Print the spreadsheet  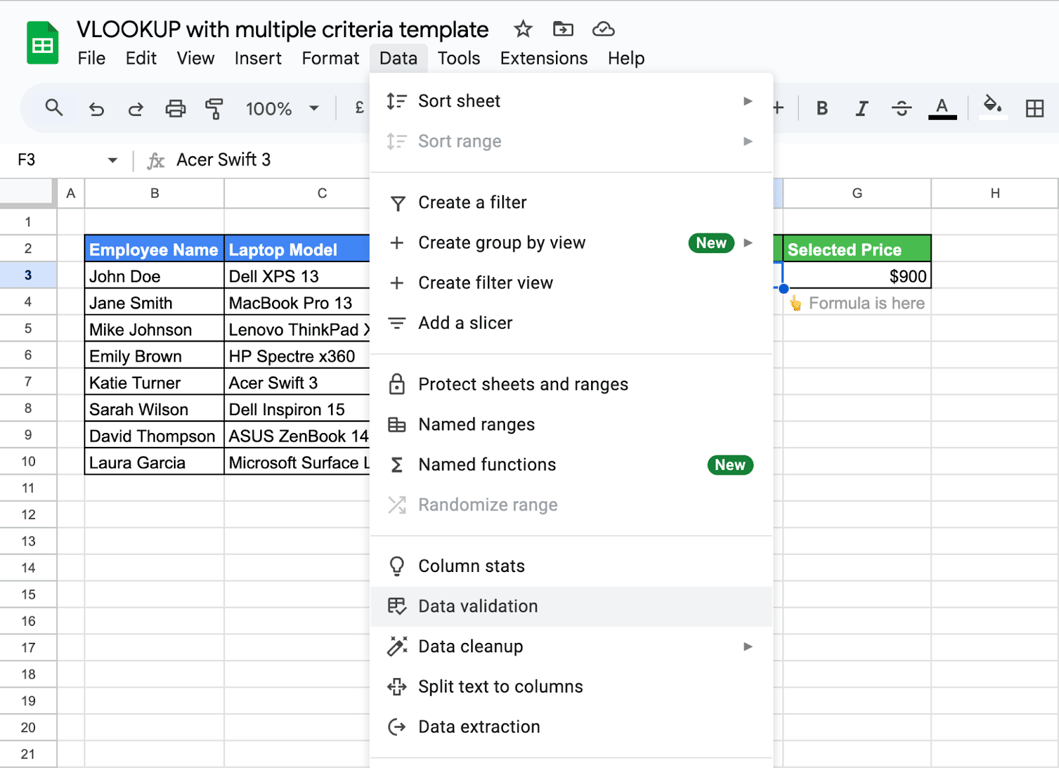pyautogui.click(x=176, y=108)
